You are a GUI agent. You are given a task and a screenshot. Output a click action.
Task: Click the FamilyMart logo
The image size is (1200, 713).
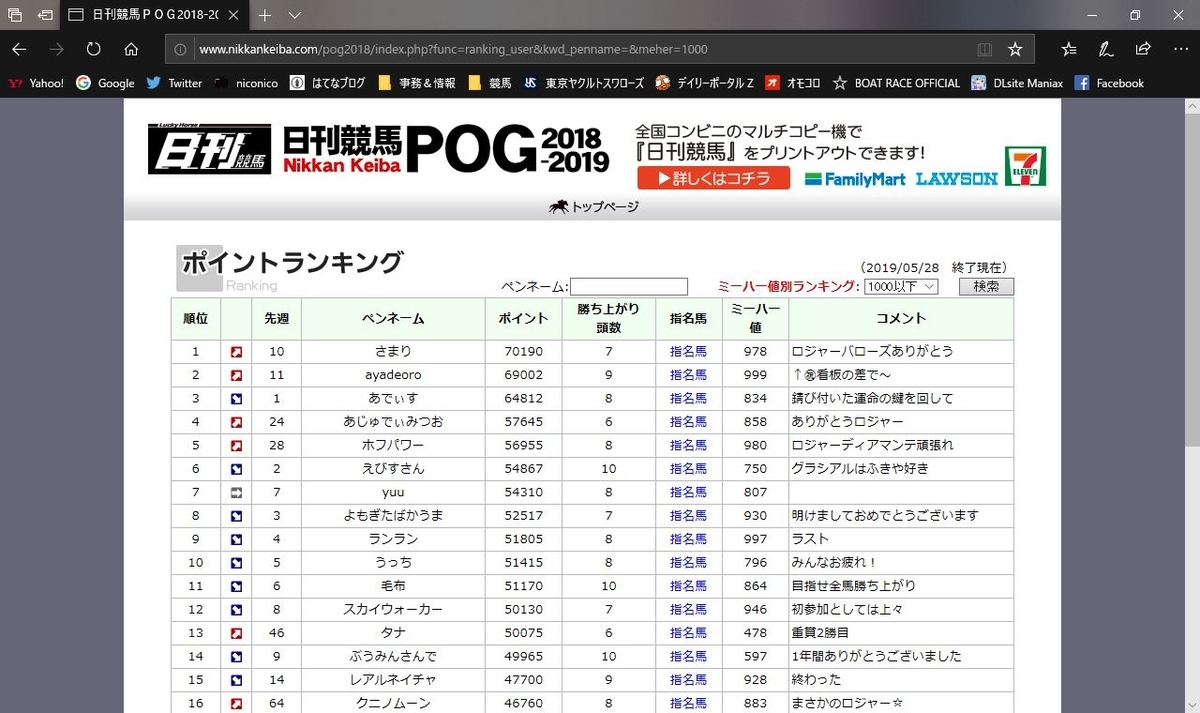click(x=854, y=178)
